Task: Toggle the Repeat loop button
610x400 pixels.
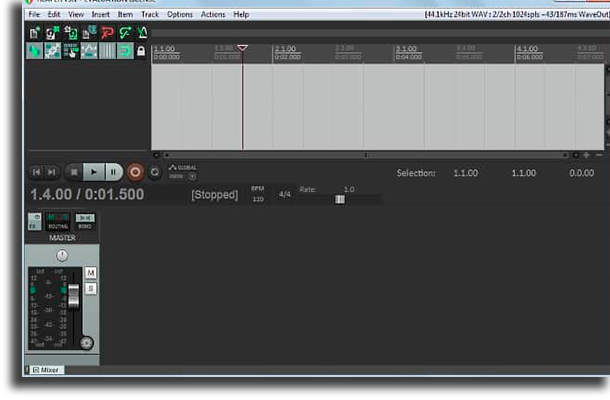Action: (155, 172)
